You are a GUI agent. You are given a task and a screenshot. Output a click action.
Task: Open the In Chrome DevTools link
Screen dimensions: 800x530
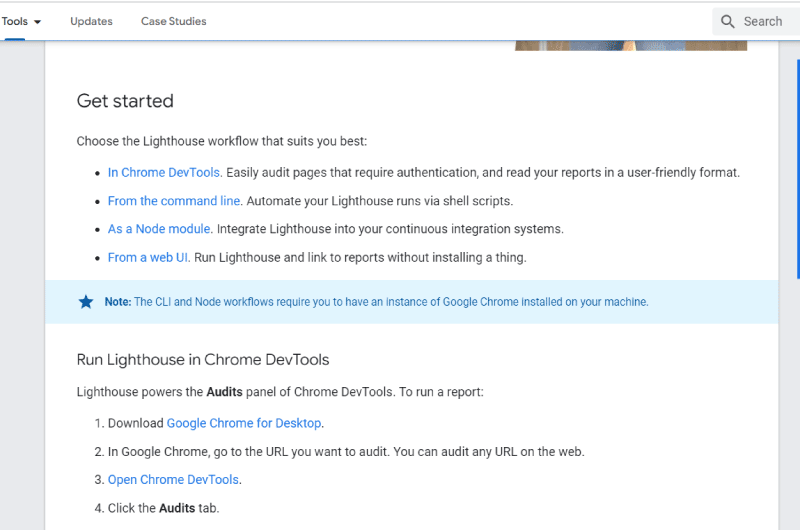(164, 173)
